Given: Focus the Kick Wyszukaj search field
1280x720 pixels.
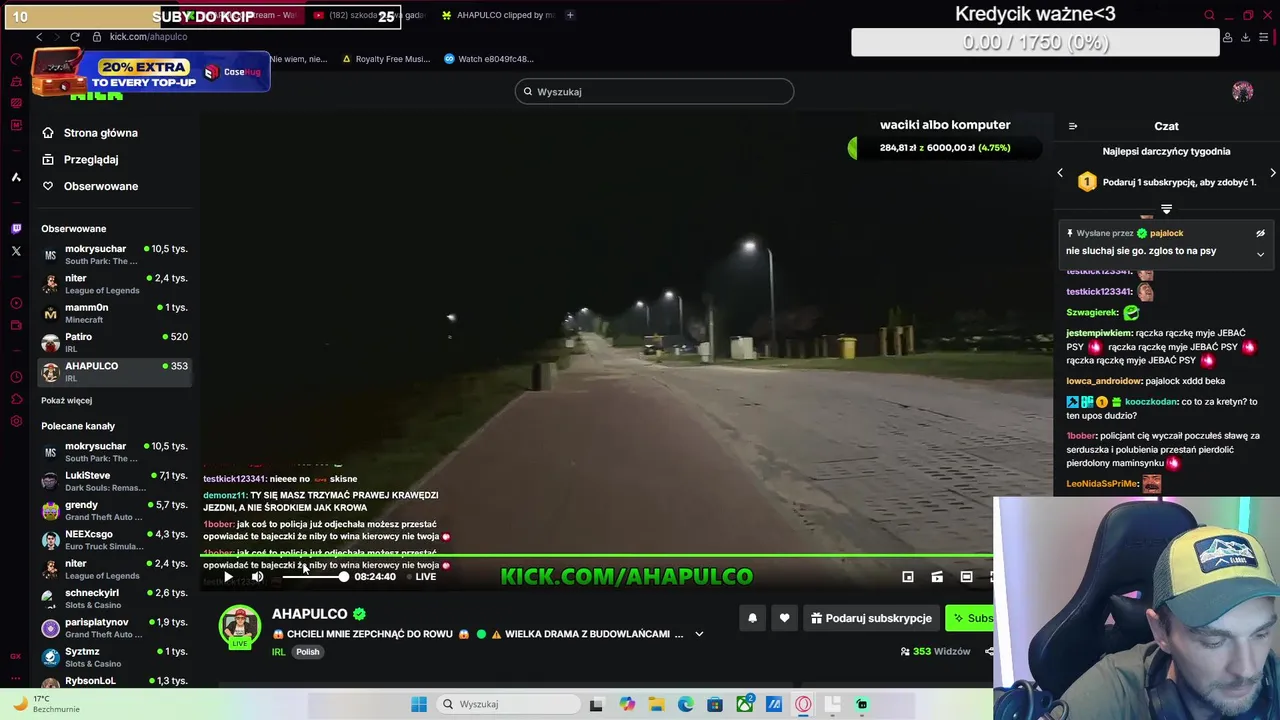Looking at the screenshot, I should (x=655, y=92).
